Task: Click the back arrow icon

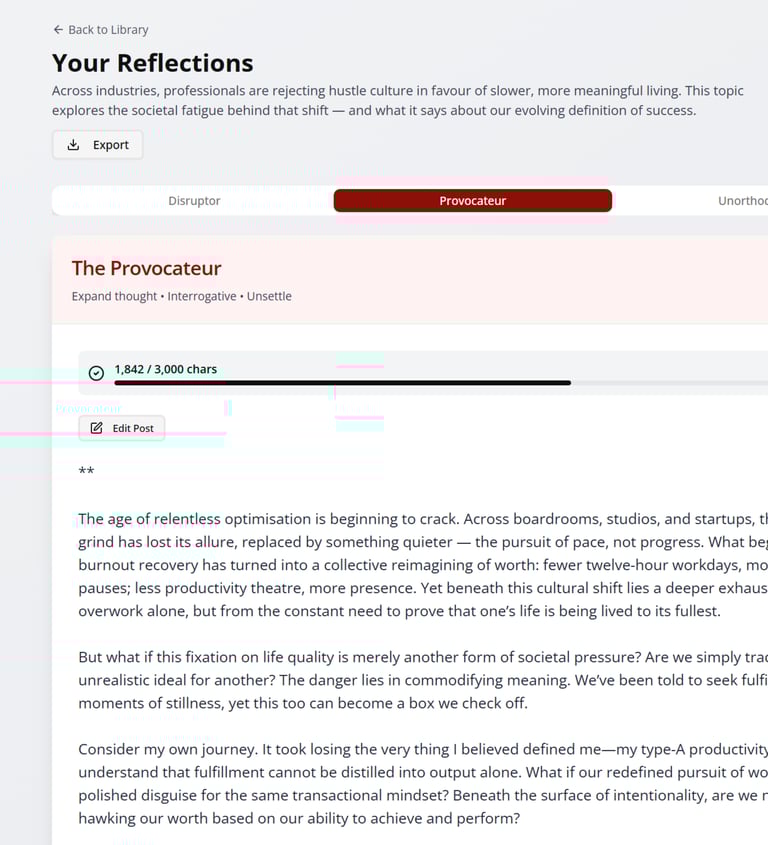Action: (x=58, y=30)
